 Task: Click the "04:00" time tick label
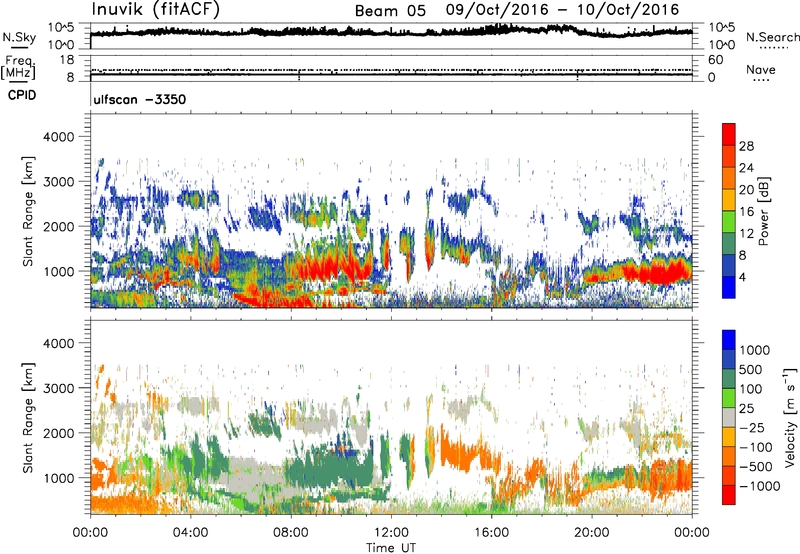(190, 533)
